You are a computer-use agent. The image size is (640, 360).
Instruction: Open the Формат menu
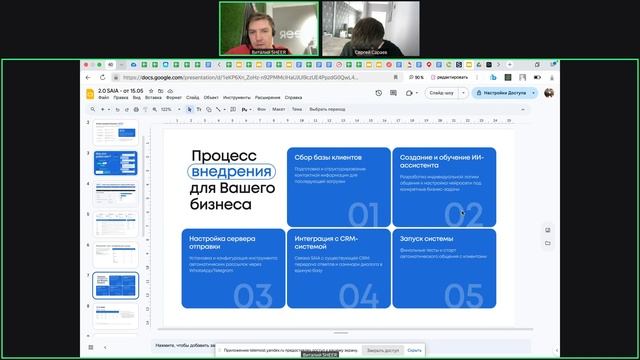(x=174, y=98)
